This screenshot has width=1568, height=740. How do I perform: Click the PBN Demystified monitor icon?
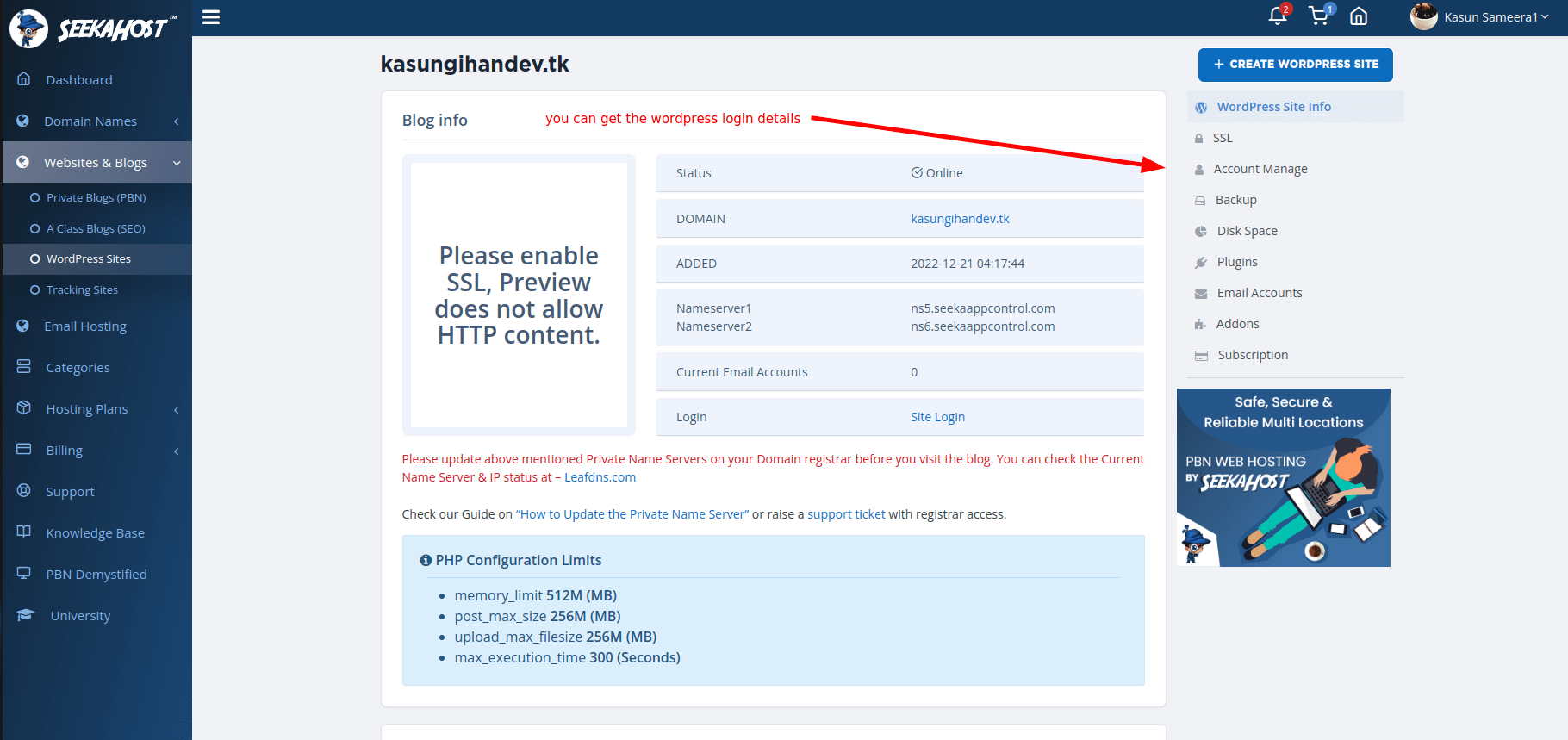click(x=24, y=574)
